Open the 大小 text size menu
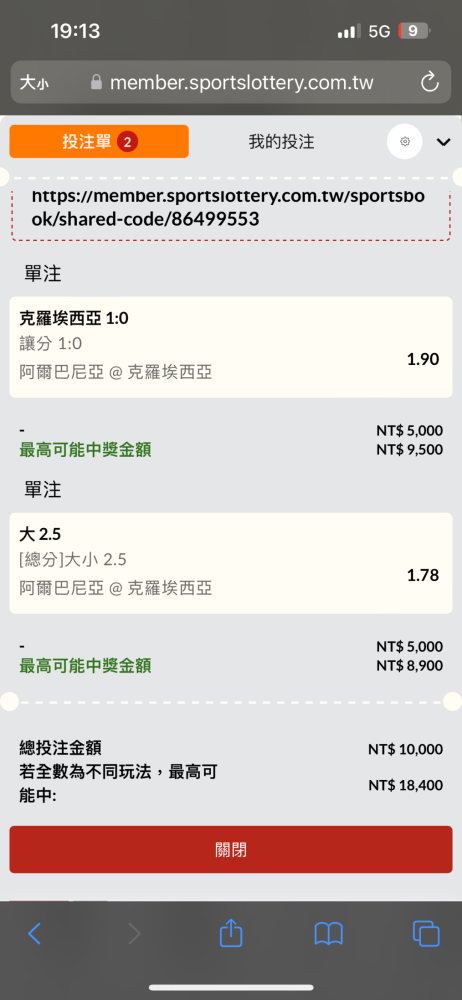 click(x=34, y=83)
